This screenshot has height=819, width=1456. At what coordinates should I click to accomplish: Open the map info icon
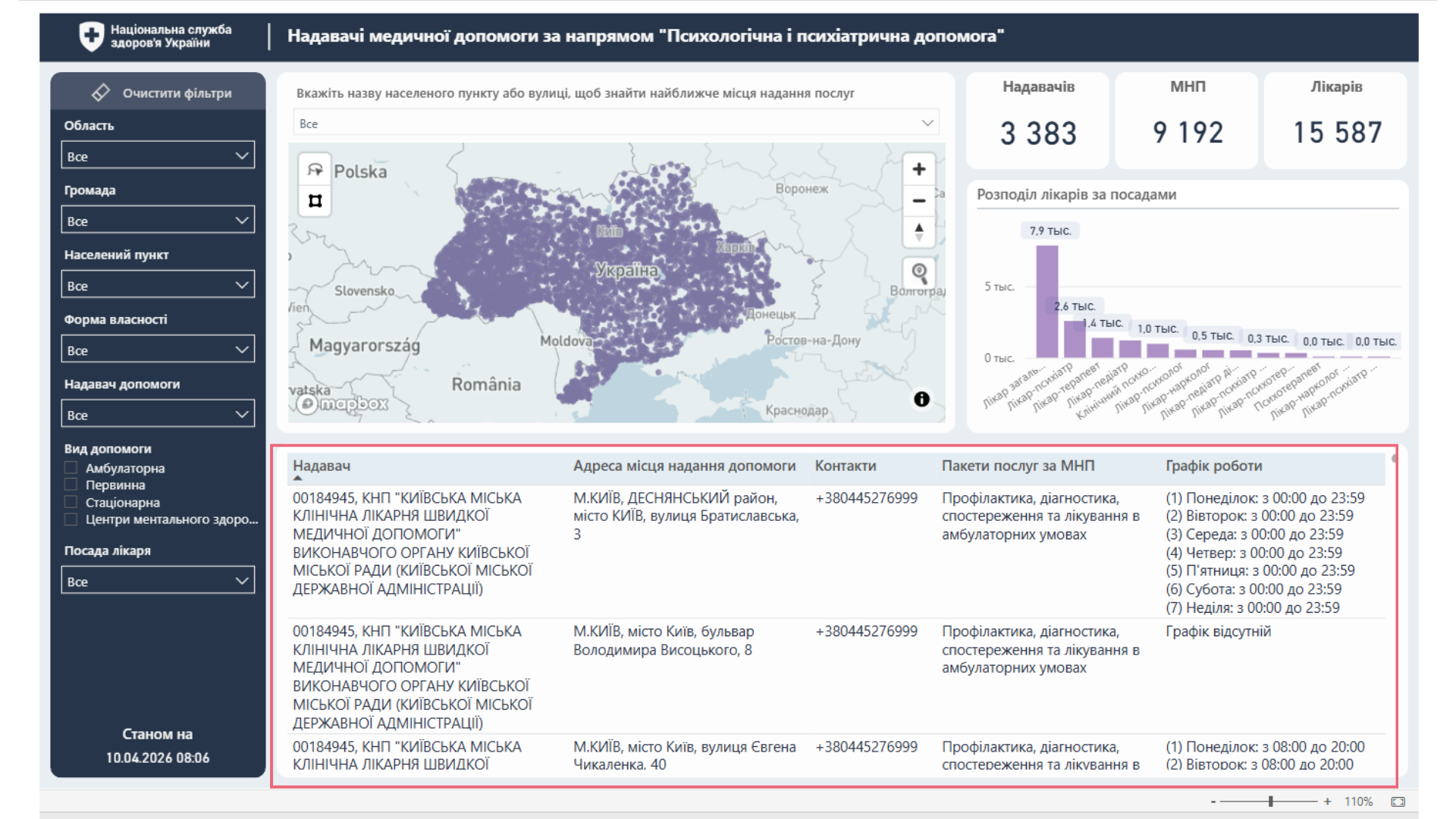921,399
